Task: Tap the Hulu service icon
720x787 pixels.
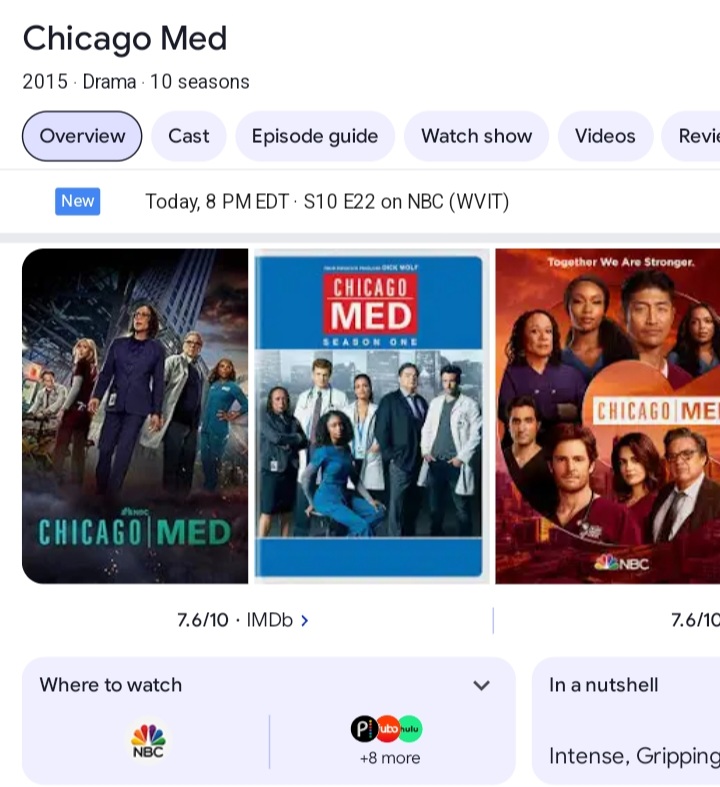Action: (410, 729)
